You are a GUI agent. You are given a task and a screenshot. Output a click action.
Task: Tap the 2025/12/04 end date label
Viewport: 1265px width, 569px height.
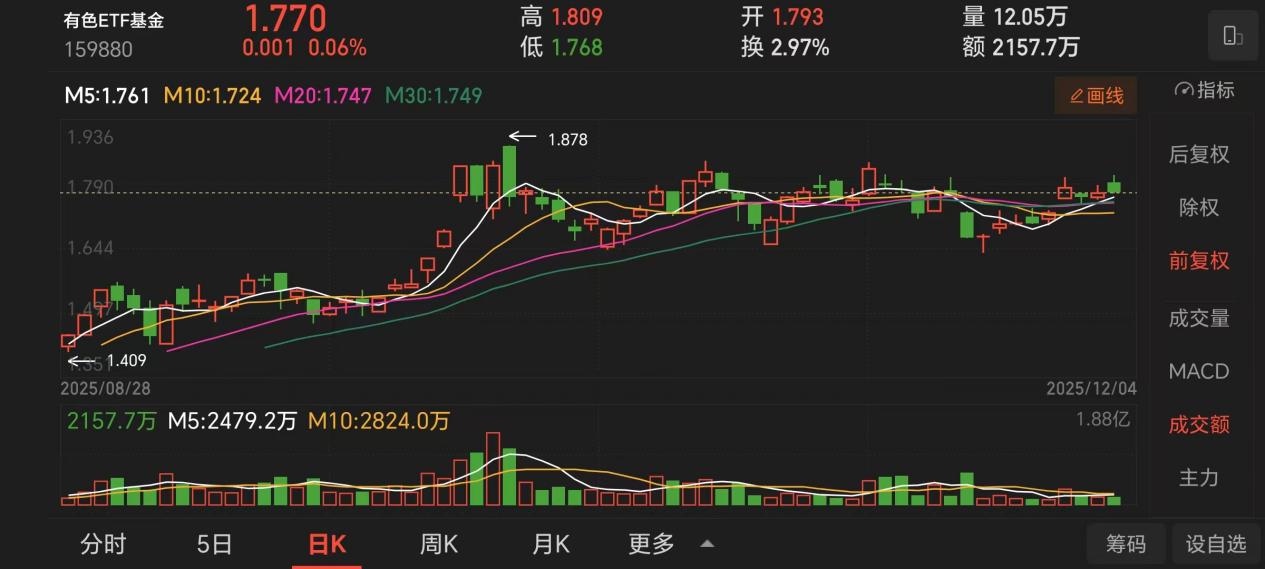pyautogui.click(x=1090, y=388)
